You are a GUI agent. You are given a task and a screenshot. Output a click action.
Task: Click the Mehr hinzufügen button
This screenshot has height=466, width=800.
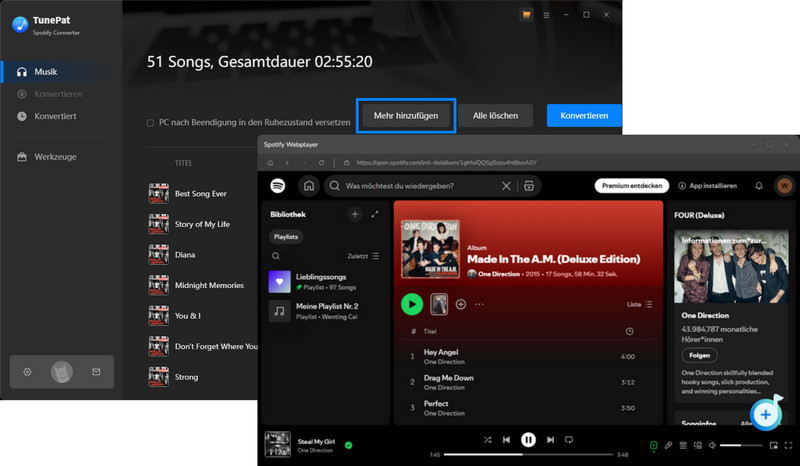(x=406, y=116)
